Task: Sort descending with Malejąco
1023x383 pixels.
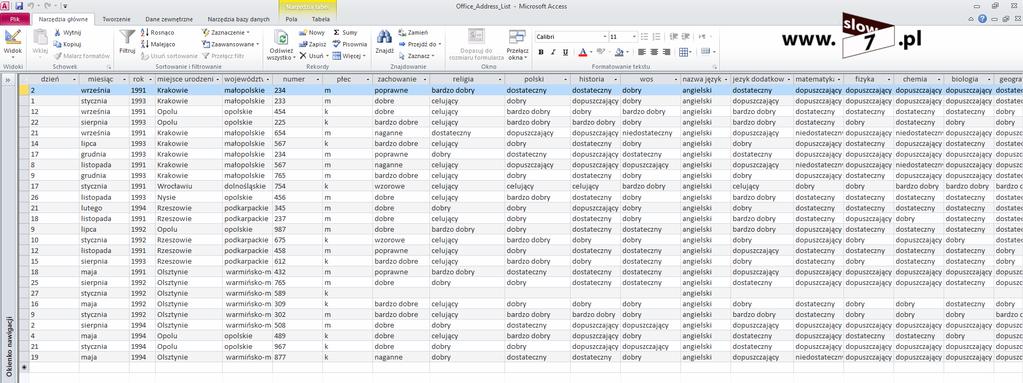Action: pyautogui.click(x=158, y=44)
